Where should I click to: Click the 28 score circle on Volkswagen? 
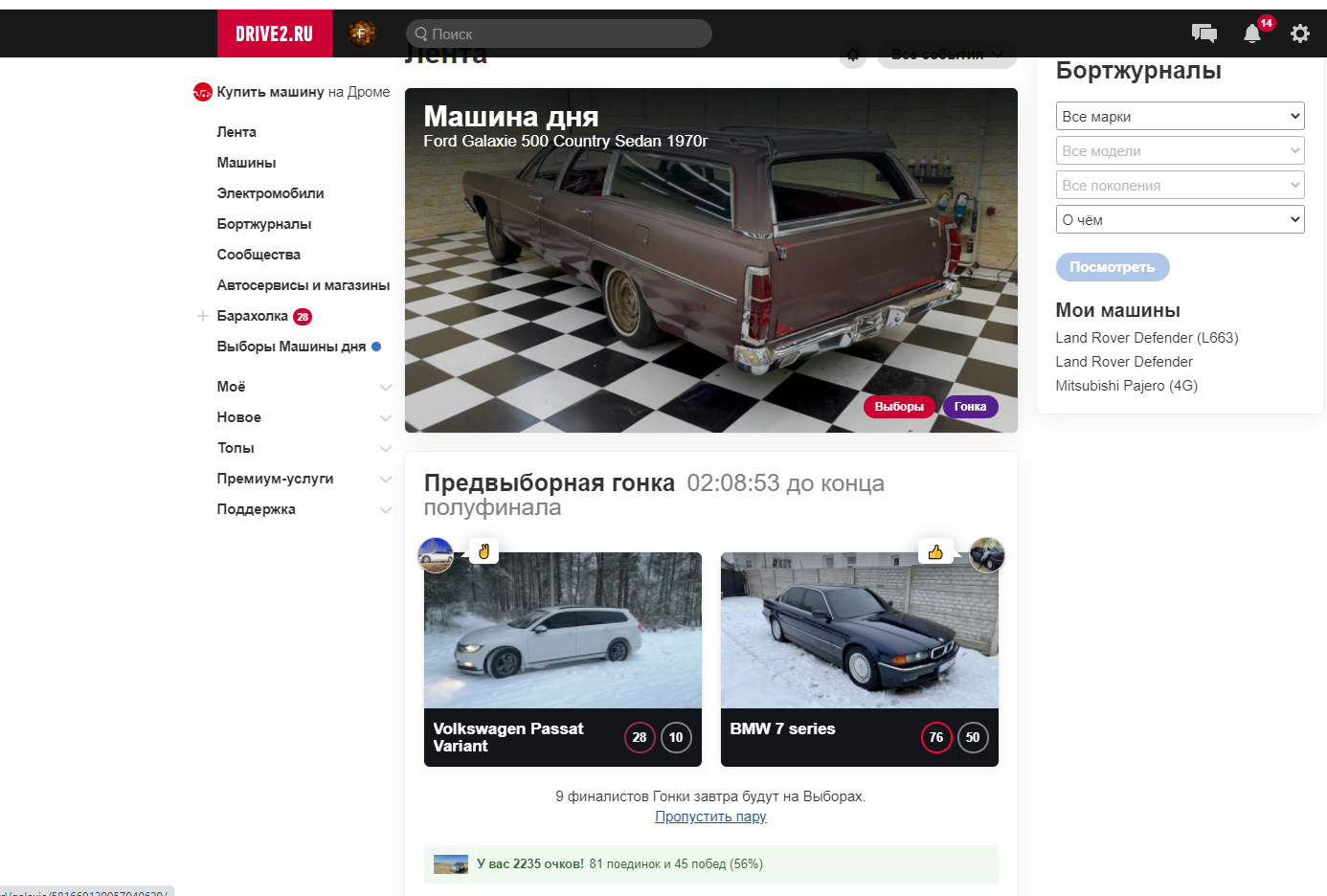[640, 737]
